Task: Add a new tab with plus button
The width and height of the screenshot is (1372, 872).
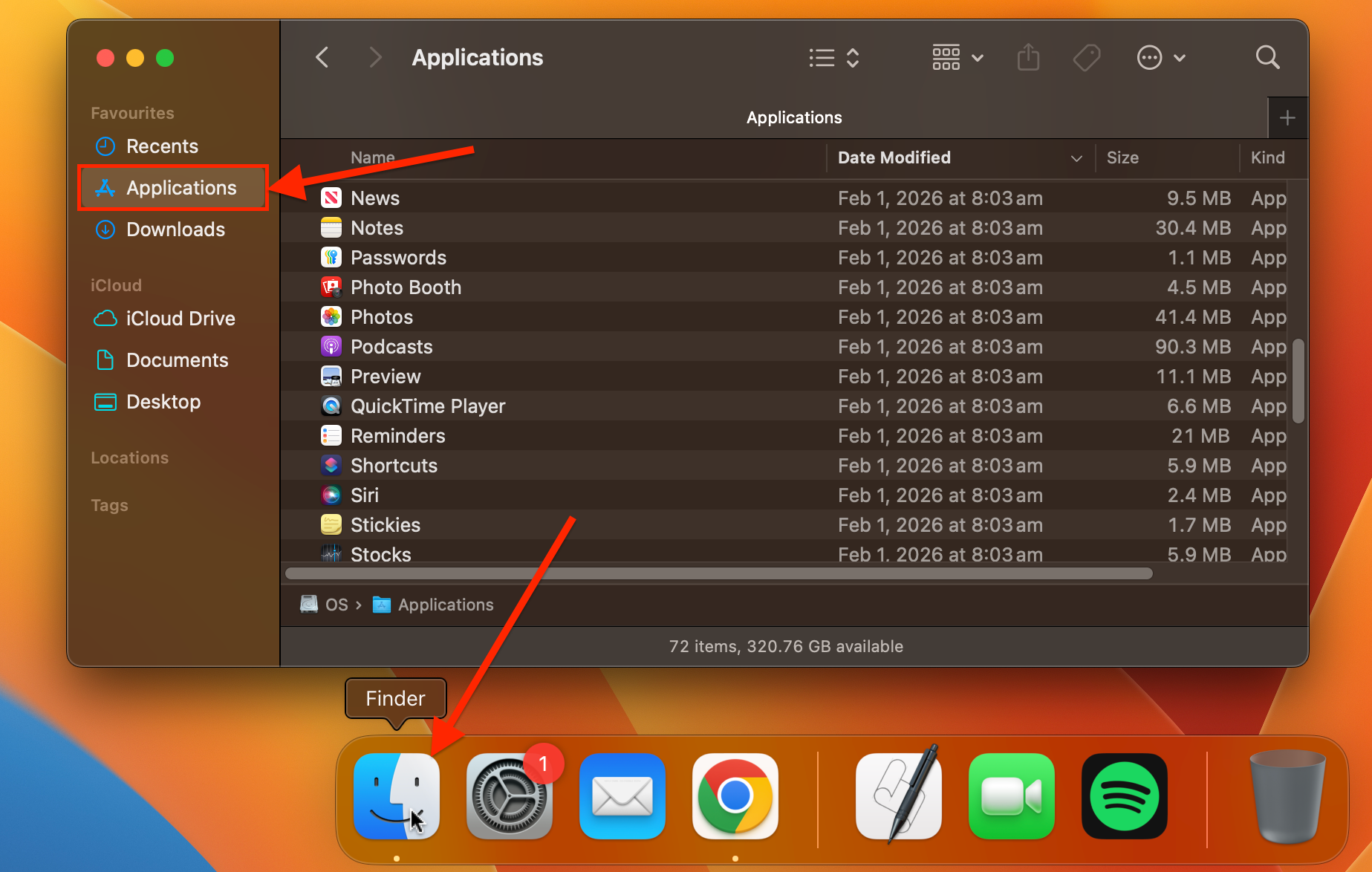Action: point(1287,117)
